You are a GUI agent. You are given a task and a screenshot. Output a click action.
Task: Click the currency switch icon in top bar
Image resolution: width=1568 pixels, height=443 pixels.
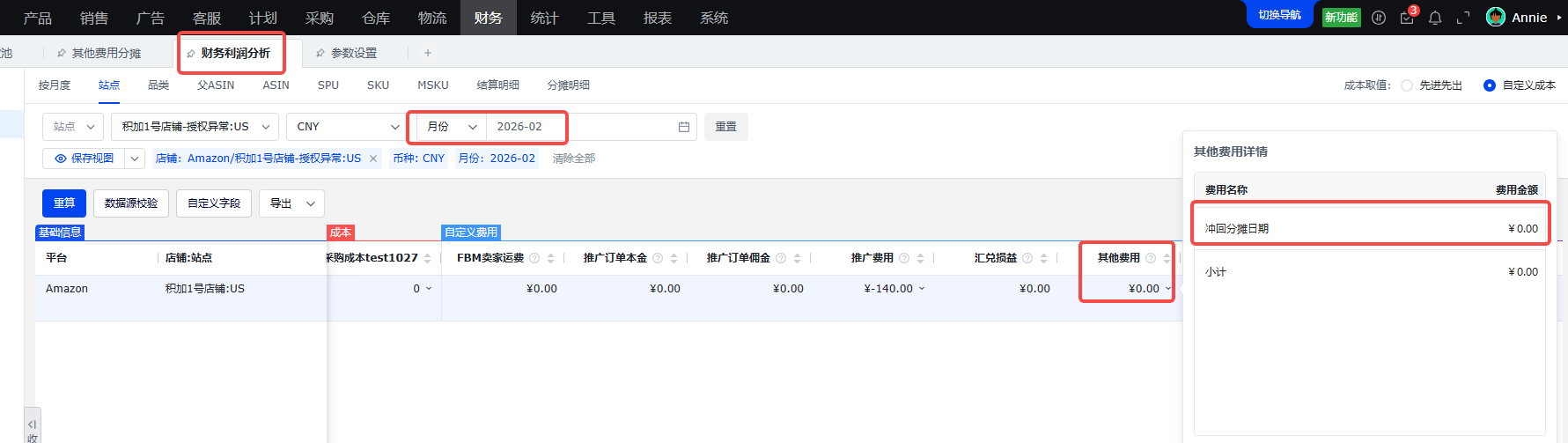[x=1379, y=18]
